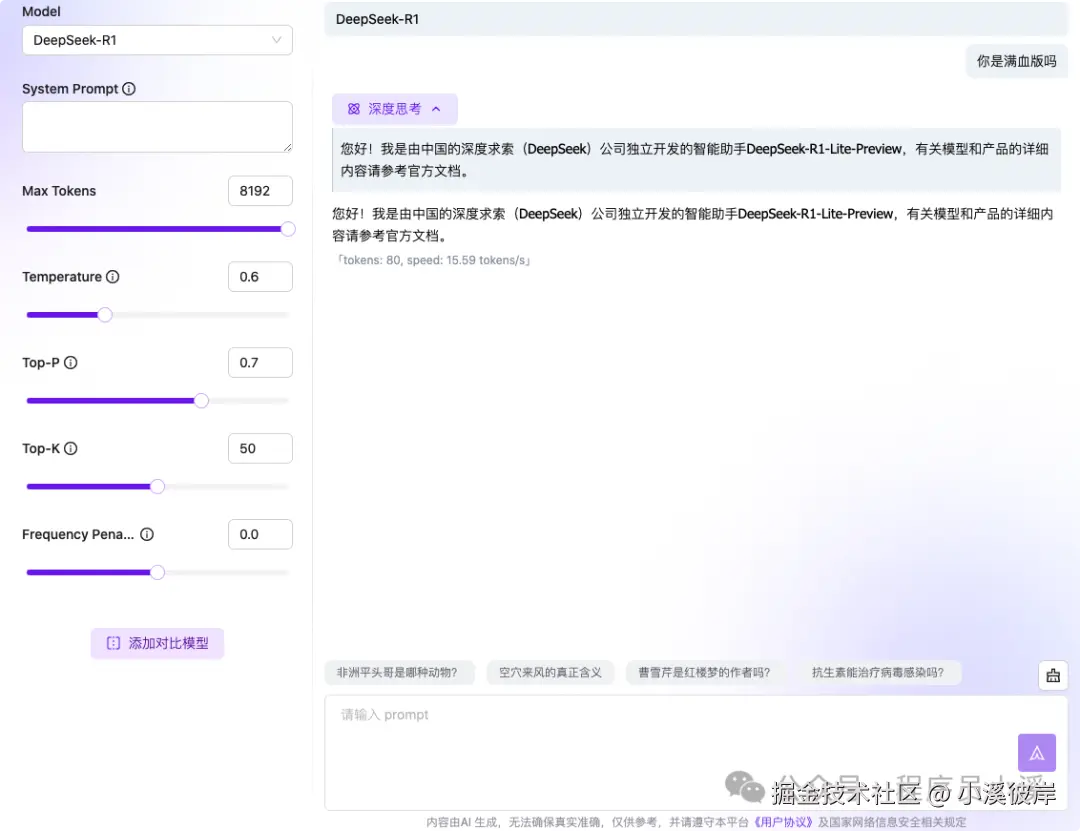
Task: Open the Model dropdown
Action: pyautogui.click(x=157, y=40)
